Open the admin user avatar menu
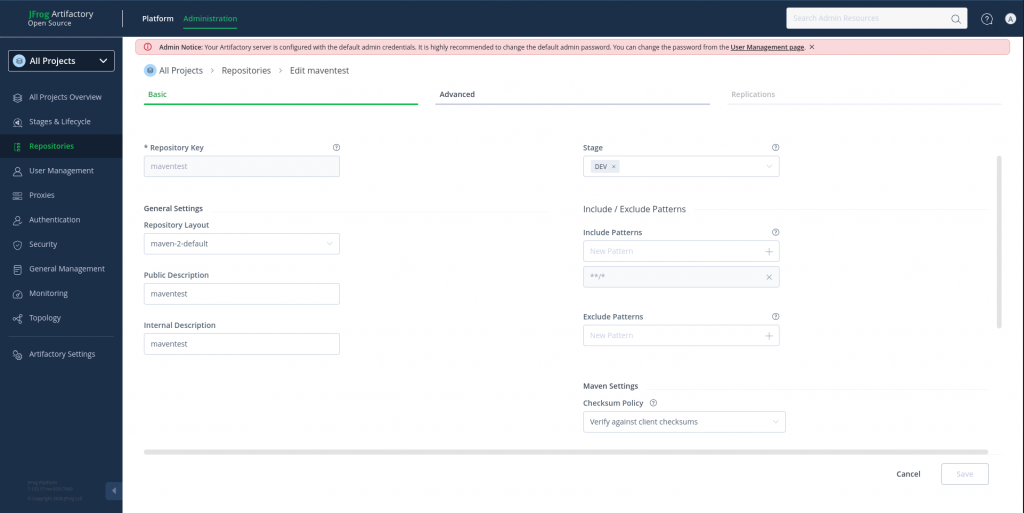This screenshot has width=1024, height=513. point(1010,19)
